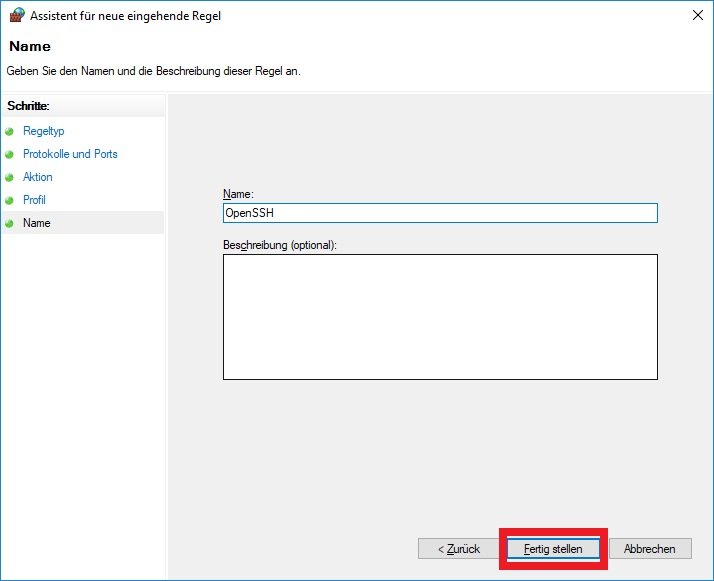714x581 pixels.
Task: Click the Schritte header in the sidebar
Action: click(28, 106)
